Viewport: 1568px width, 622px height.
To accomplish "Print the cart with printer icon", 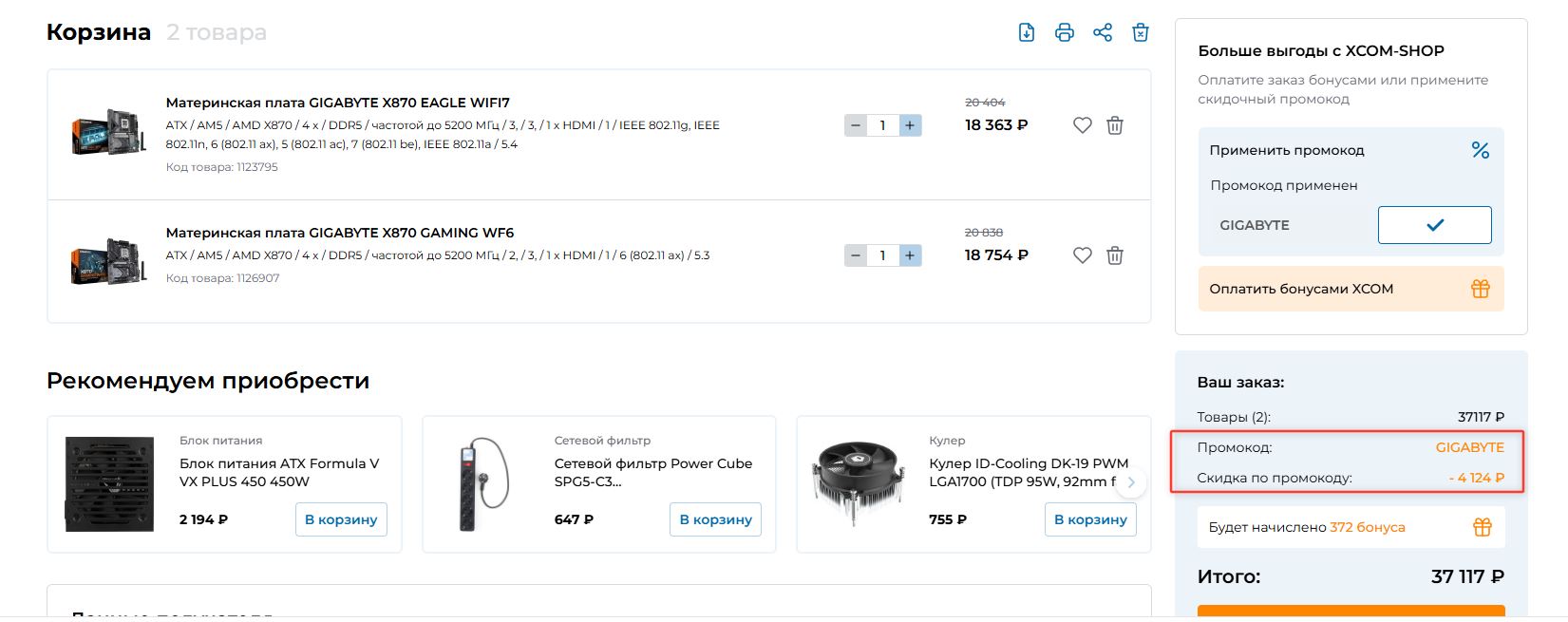I will click(1065, 32).
